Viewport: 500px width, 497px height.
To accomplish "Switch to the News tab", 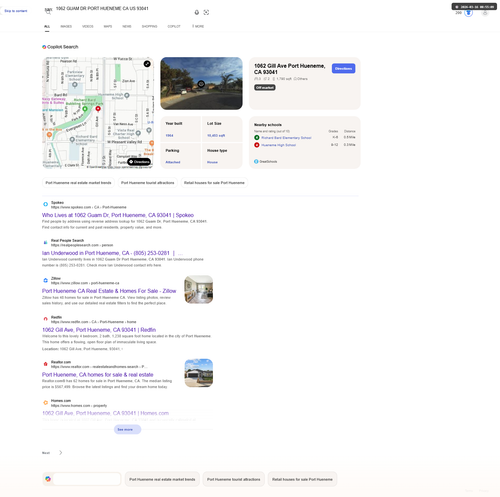I will (x=127, y=26).
